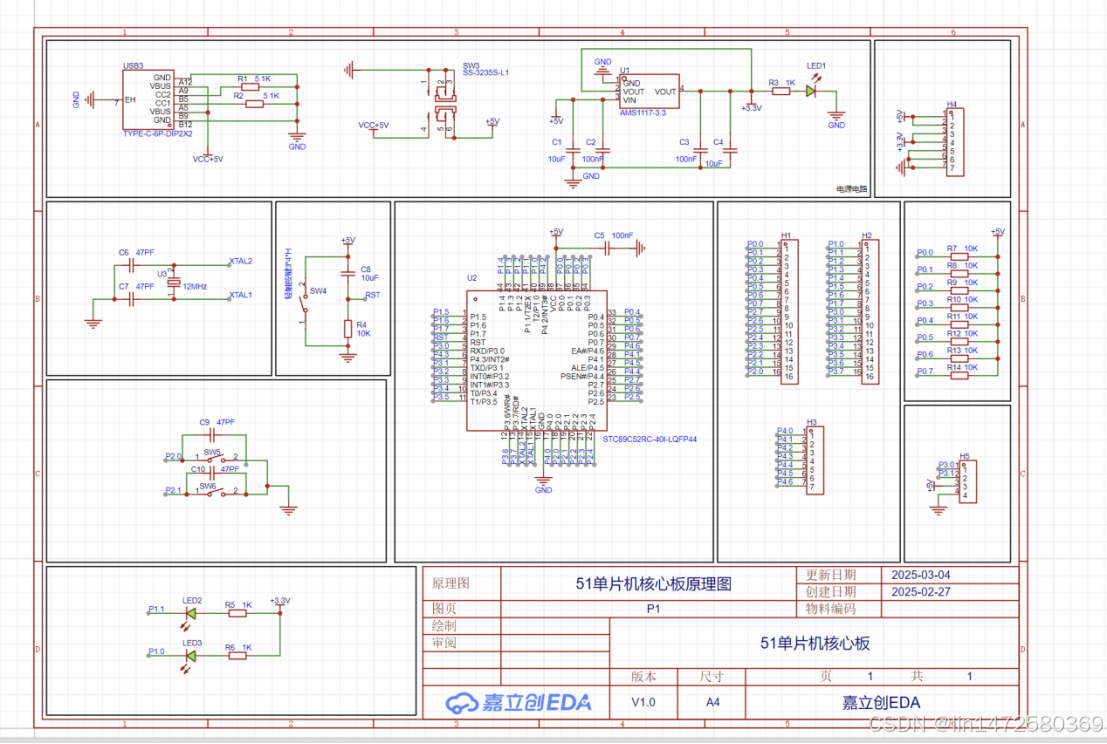Select the LED3 diode symbol
The height and width of the screenshot is (744, 1107).
pyautogui.click(x=190, y=656)
